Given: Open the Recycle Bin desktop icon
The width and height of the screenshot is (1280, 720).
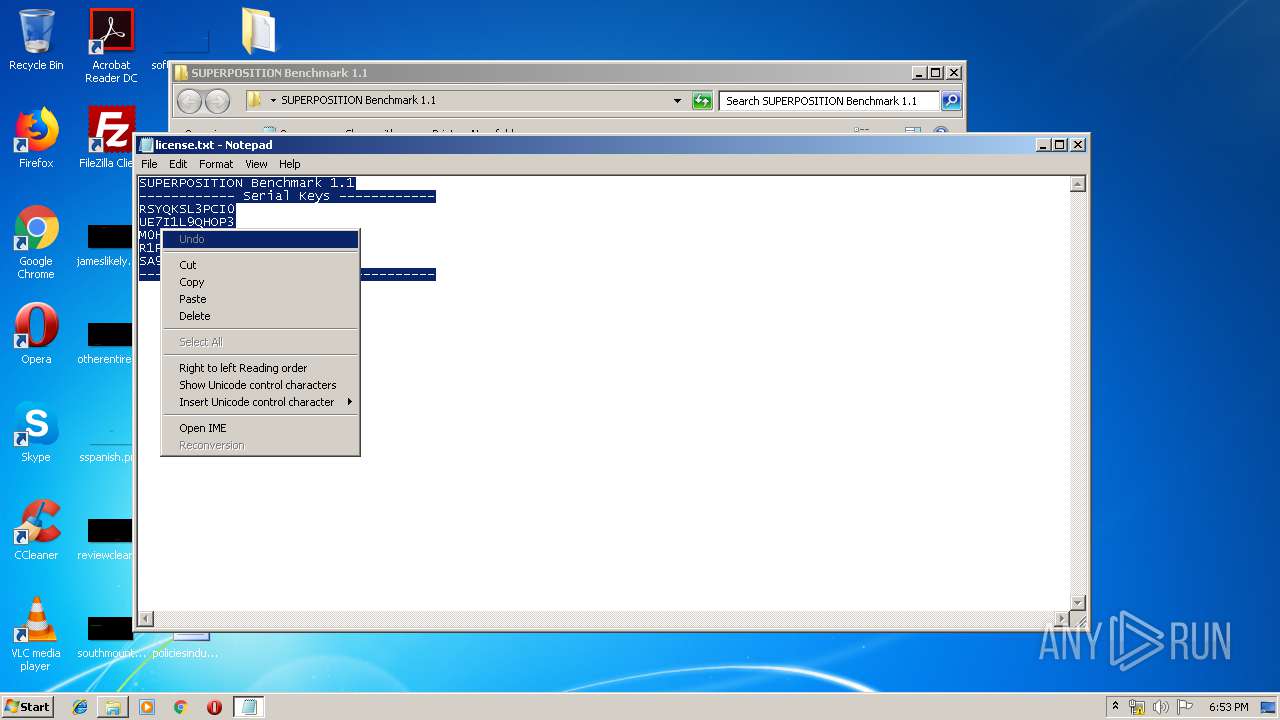Looking at the screenshot, I should 36,40.
